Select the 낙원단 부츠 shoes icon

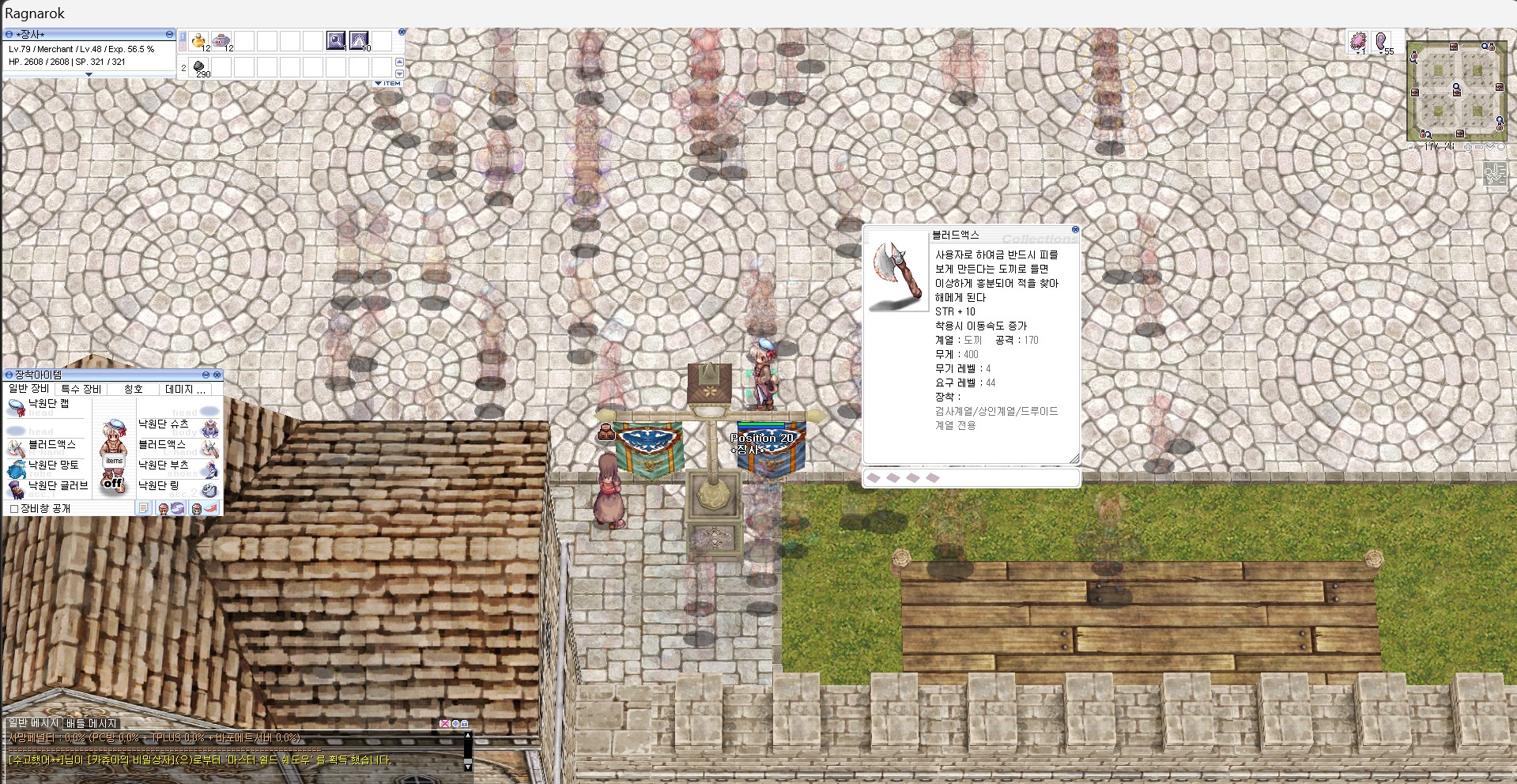coord(209,469)
